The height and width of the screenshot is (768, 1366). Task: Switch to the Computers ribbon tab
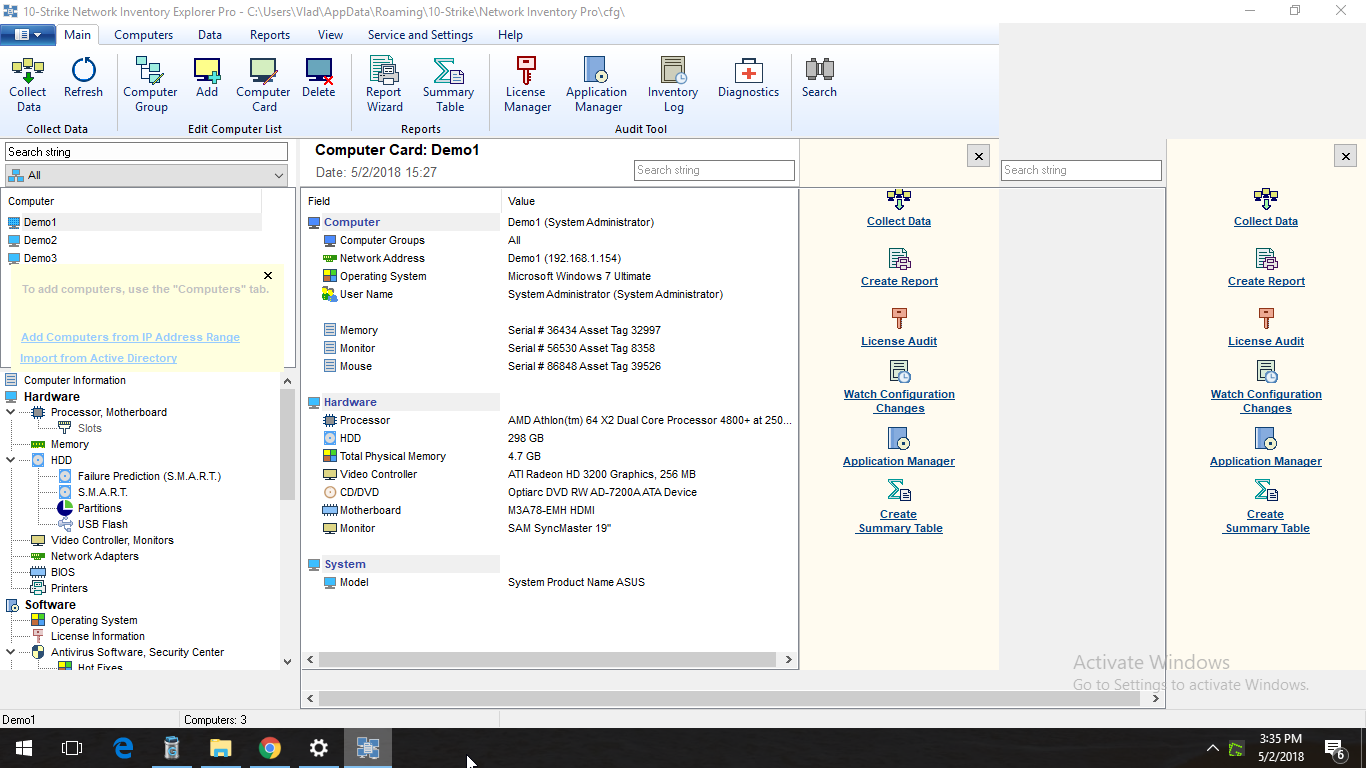pyautogui.click(x=143, y=35)
